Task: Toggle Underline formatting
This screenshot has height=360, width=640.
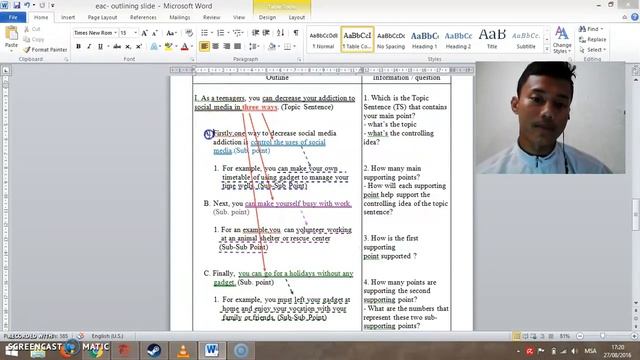Action: tap(100, 47)
